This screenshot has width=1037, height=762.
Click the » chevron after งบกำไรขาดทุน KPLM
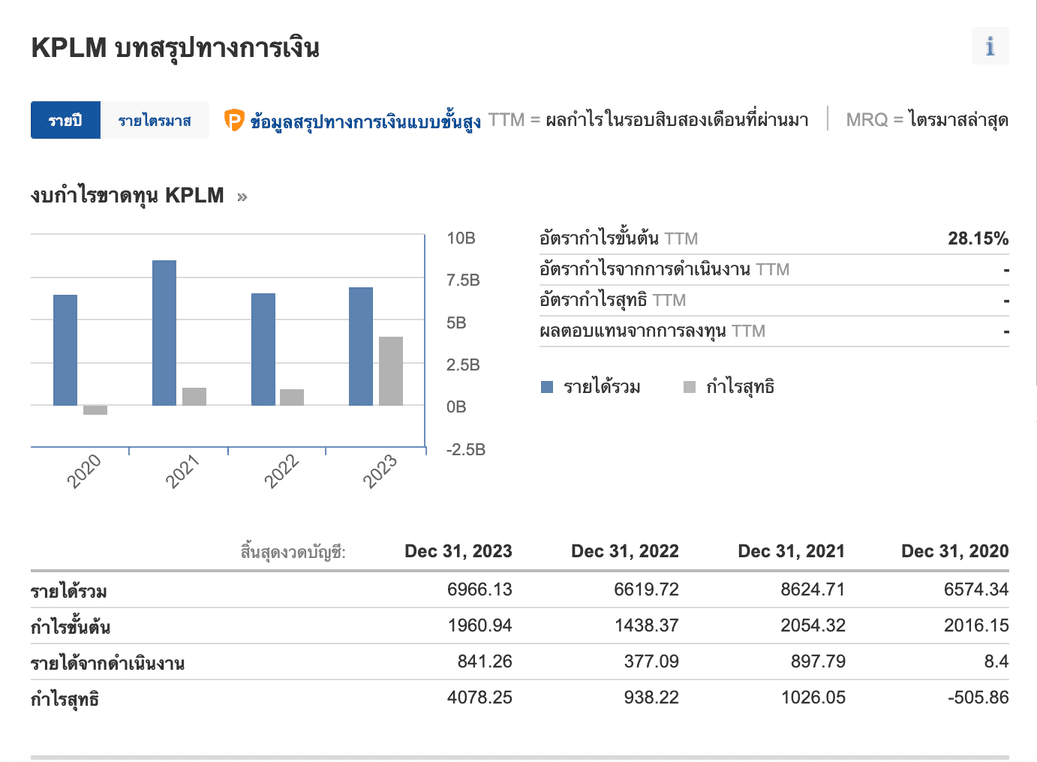pyautogui.click(x=241, y=197)
